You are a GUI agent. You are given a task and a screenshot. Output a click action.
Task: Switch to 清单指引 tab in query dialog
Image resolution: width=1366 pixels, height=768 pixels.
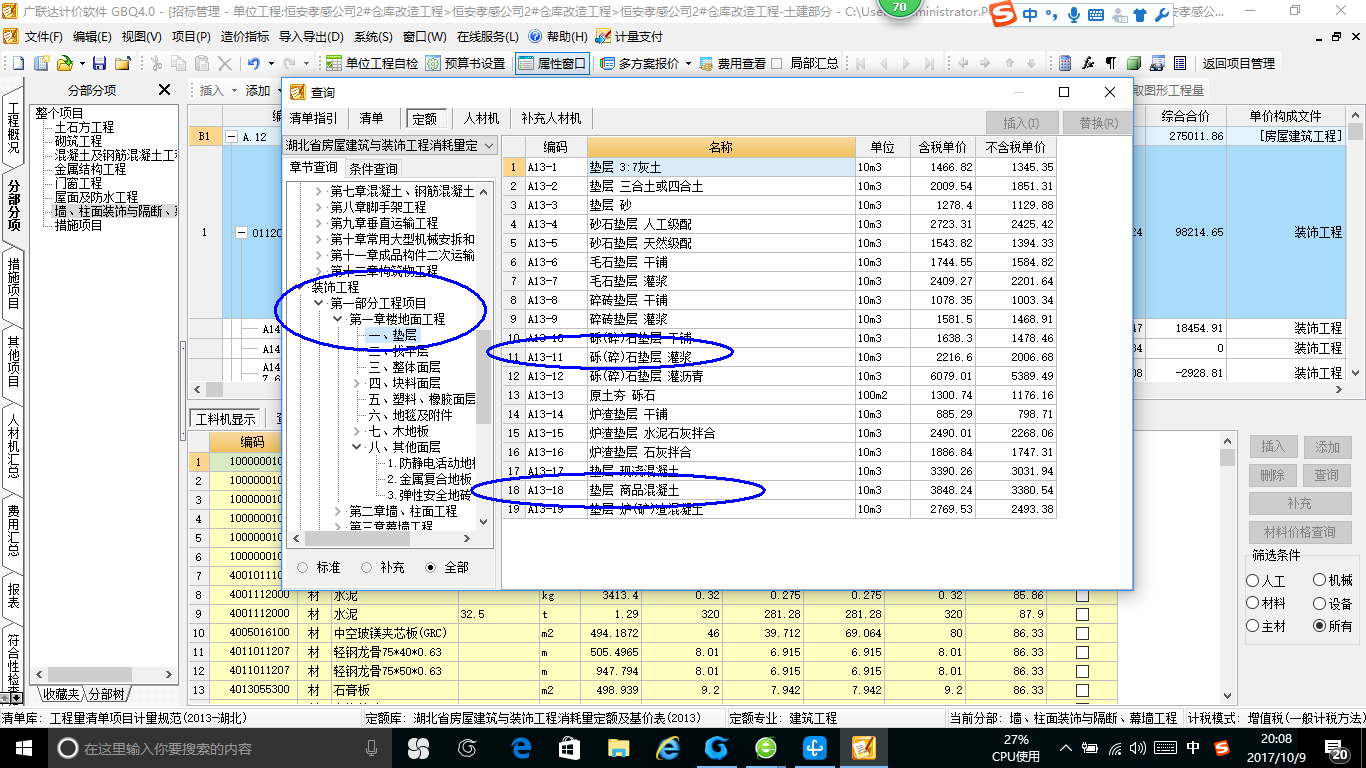coord(313,118)
